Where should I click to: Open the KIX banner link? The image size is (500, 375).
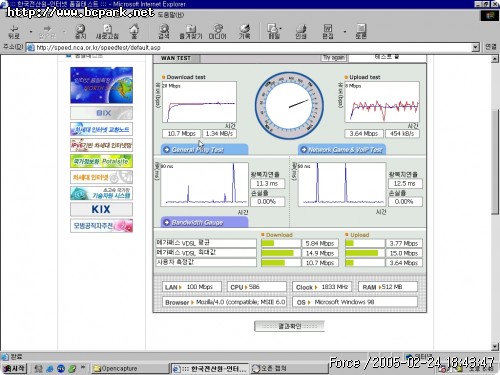click(x=101, y=209)
